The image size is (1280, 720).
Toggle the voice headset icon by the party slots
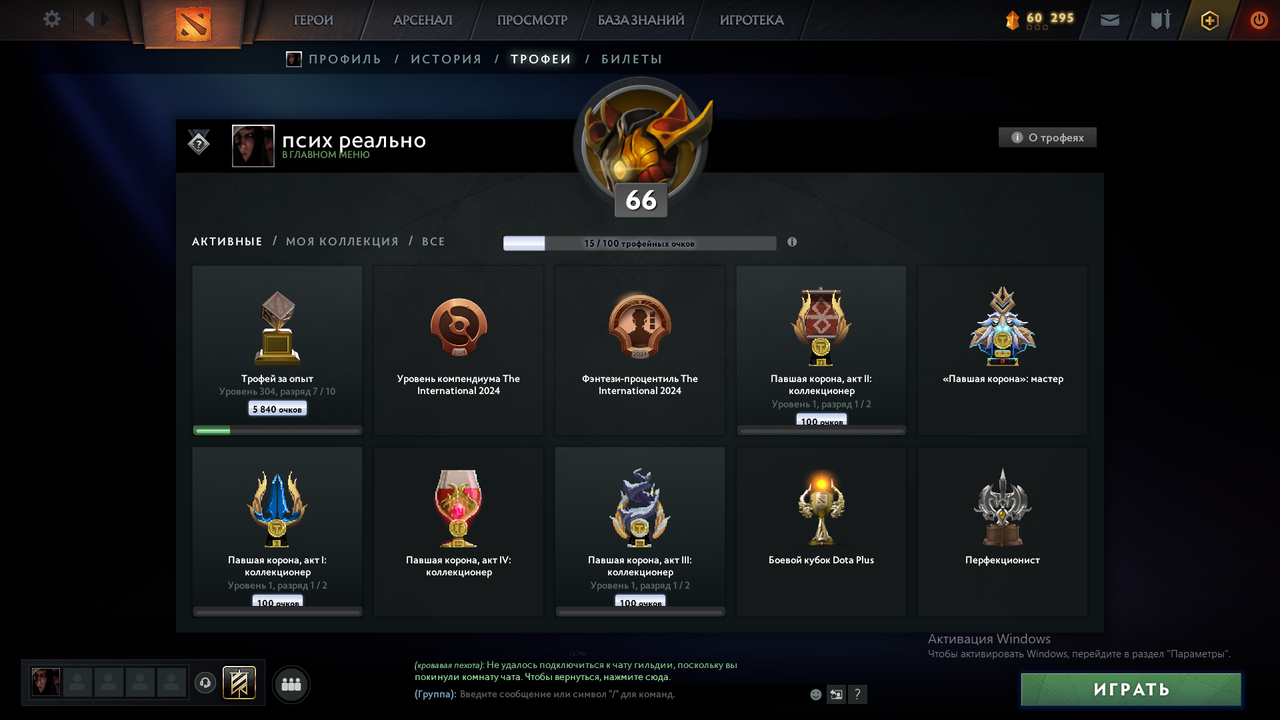pos(205,683)
